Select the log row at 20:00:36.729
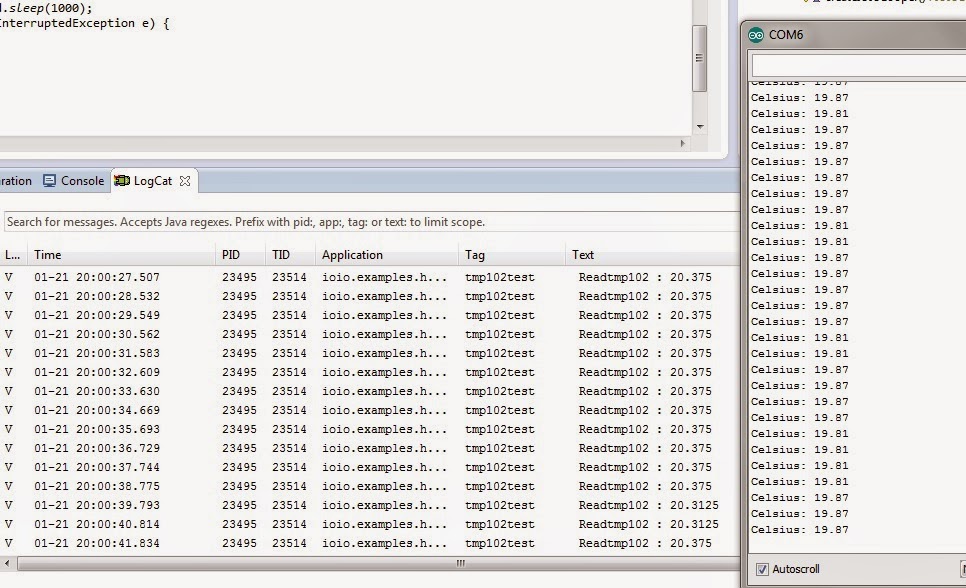The width and height of the screenshot is (966, 588). (x=370, y=449)
